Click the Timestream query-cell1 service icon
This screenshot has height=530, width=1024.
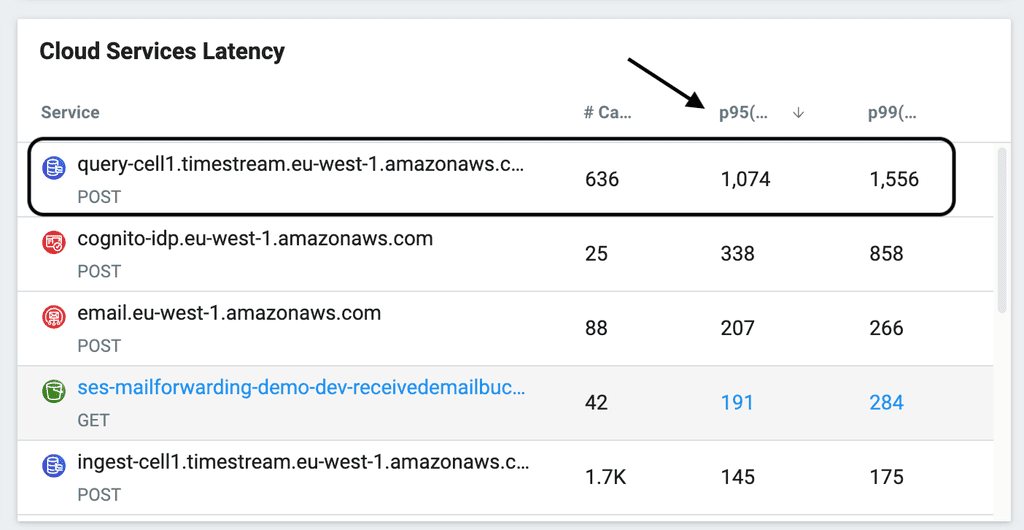pyautogui.click(x=54, y=167)
